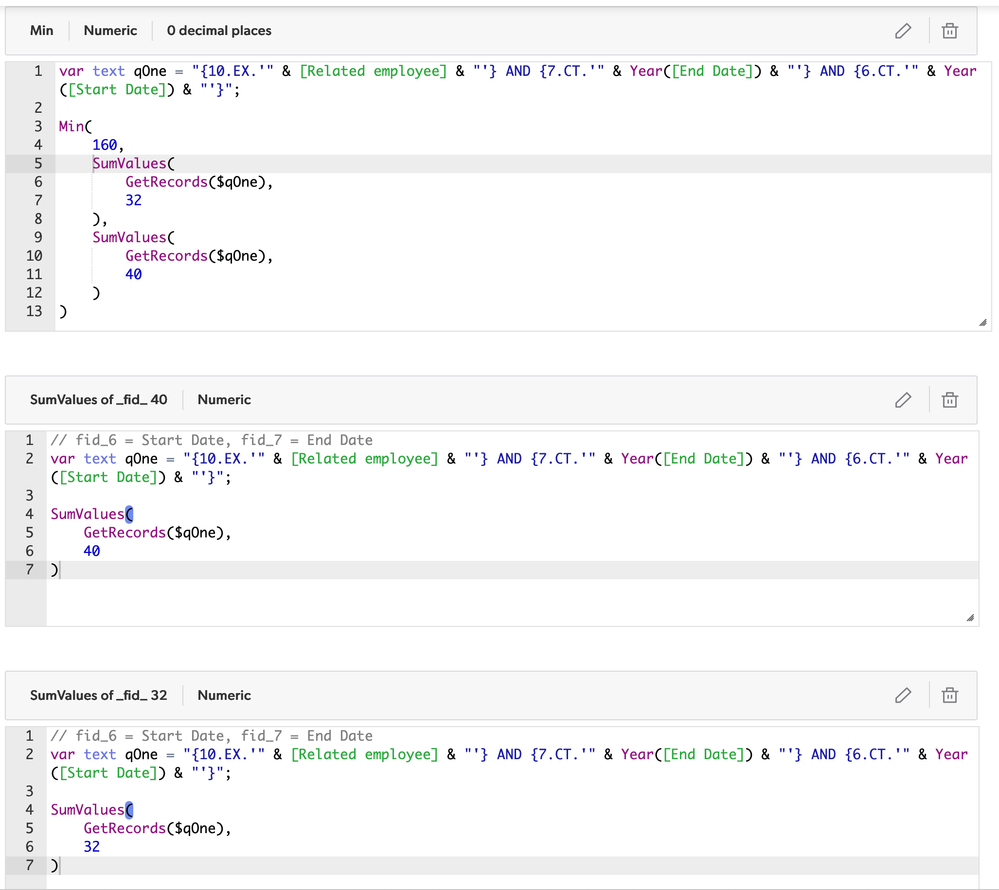
Task: Click GetRecords($qOne) in fid 32 editor
Action: coord(154,828)
